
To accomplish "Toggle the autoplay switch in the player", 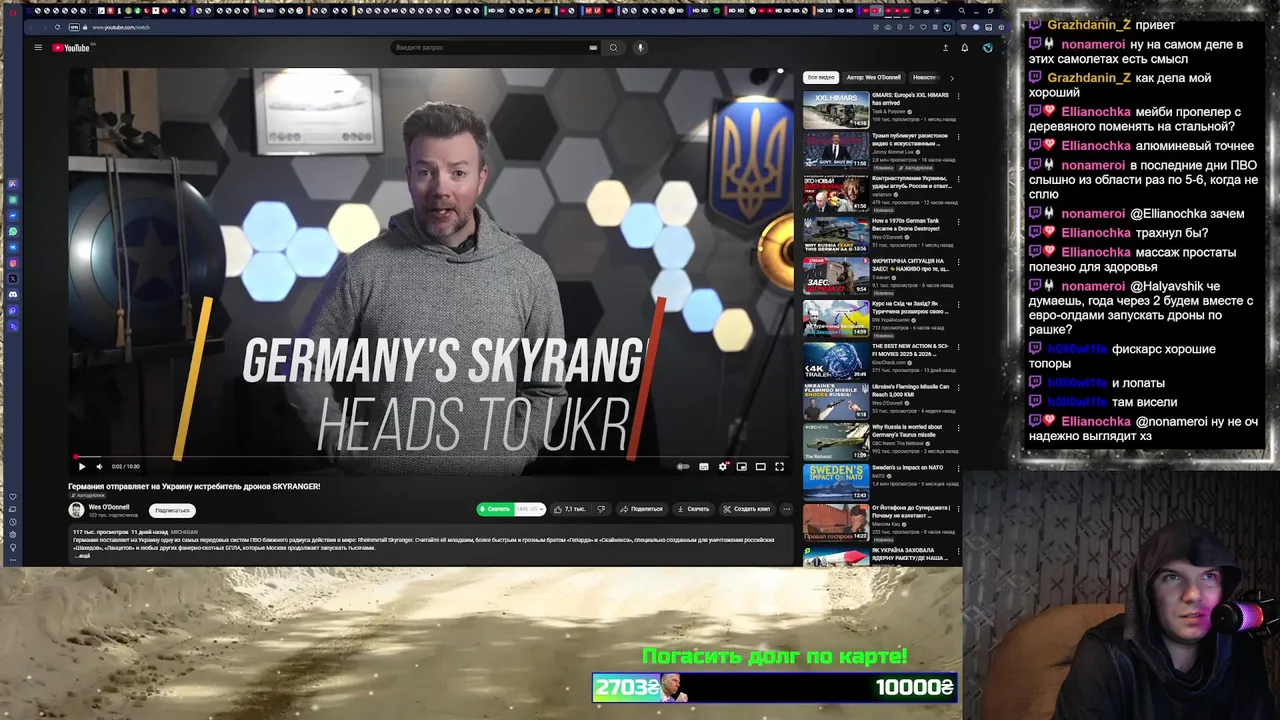I will (683, 466).
